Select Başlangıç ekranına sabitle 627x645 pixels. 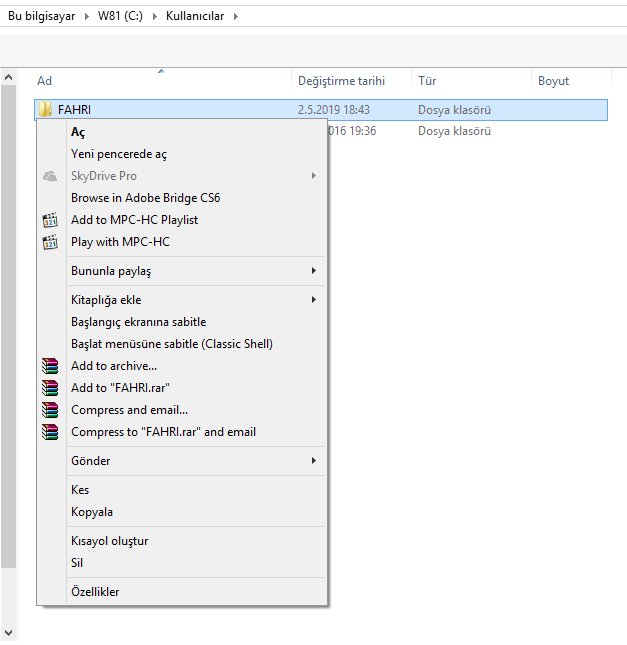tap(182, 322)
